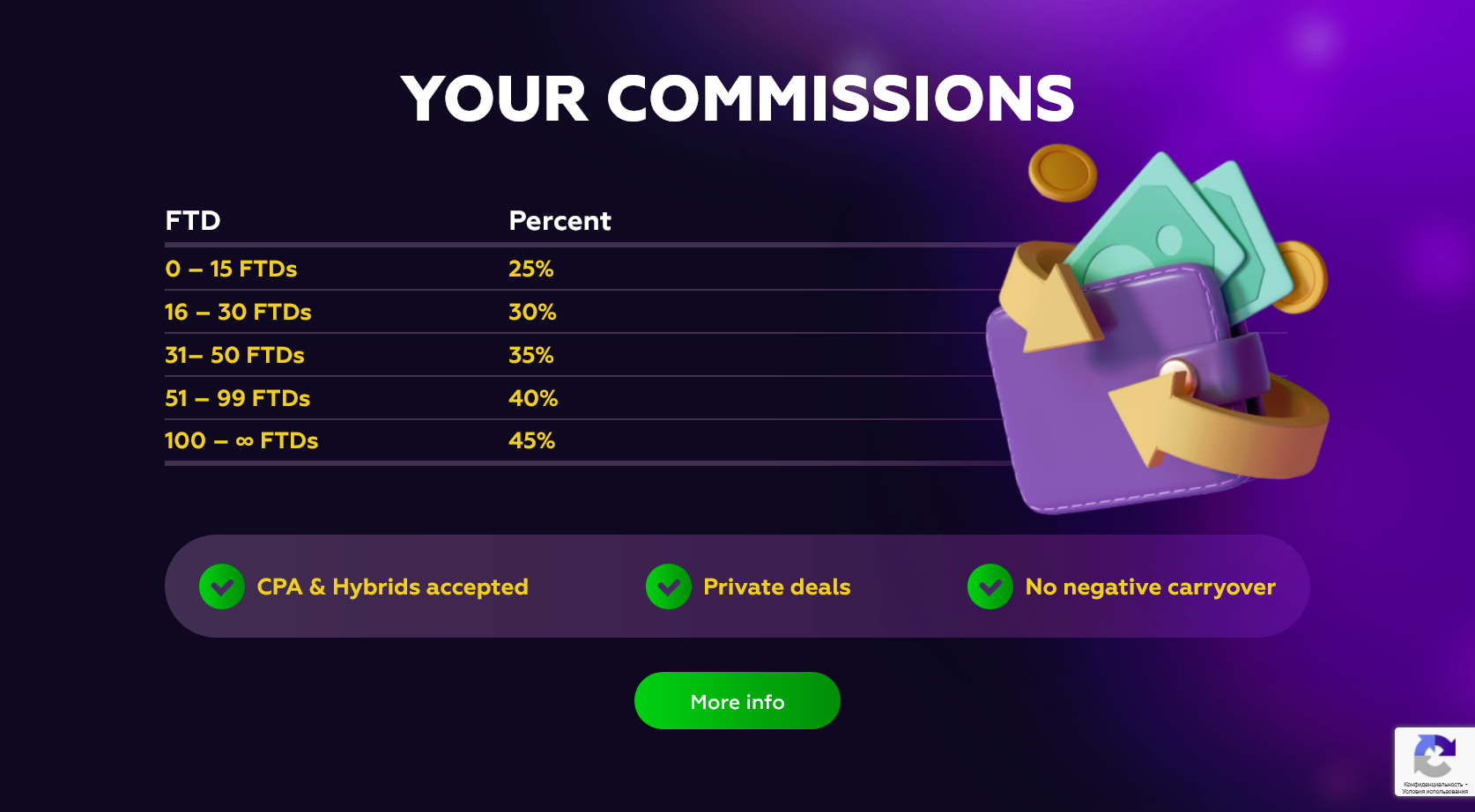The image size is (1475, 812).
Task: Click the green checkmark beside No negative carryover
Action: pos(990,587)
